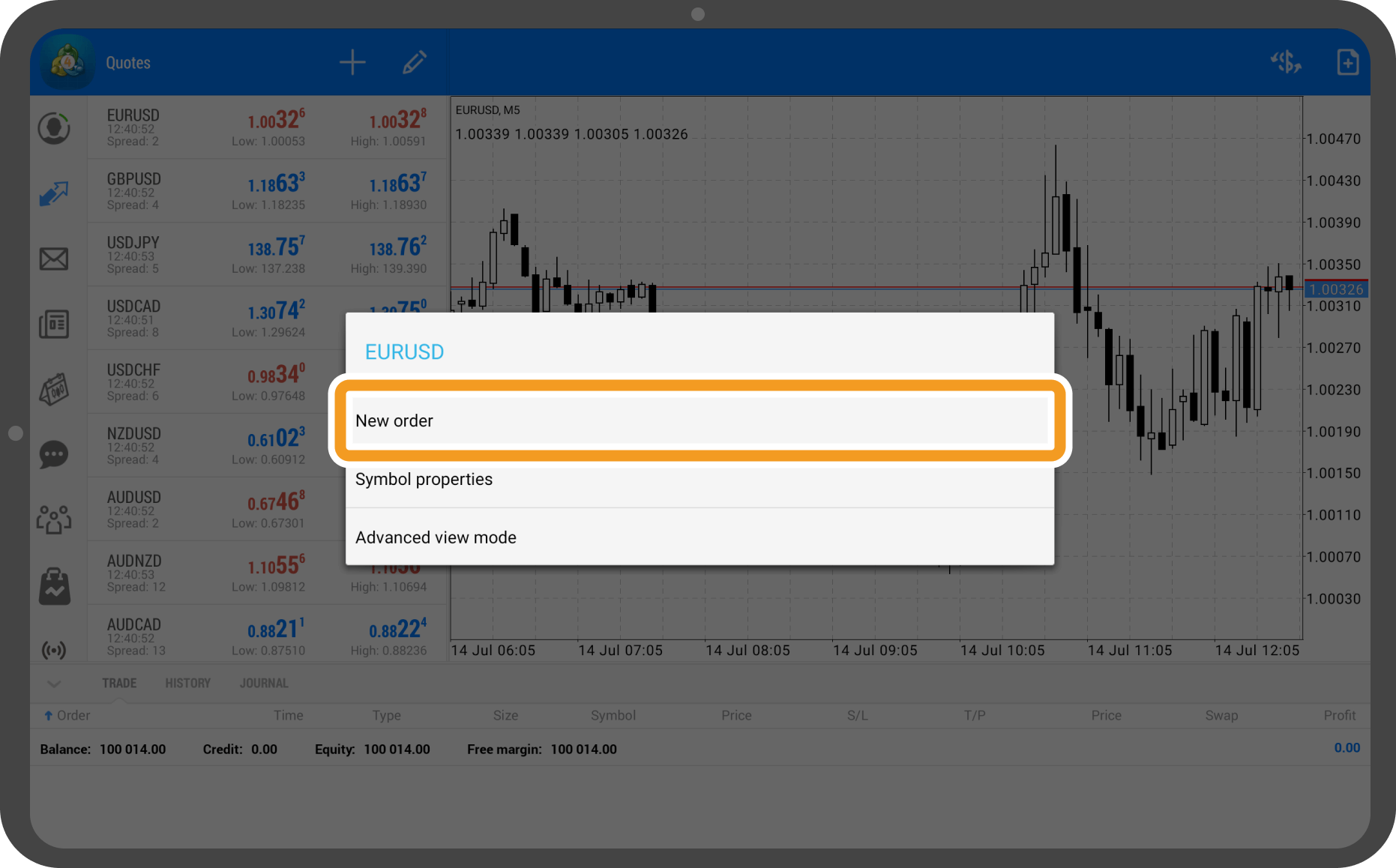This screenshot has height=868, width=1396.
Task: Open the mailbox envelope icon
Action: (x=54, y=259)
